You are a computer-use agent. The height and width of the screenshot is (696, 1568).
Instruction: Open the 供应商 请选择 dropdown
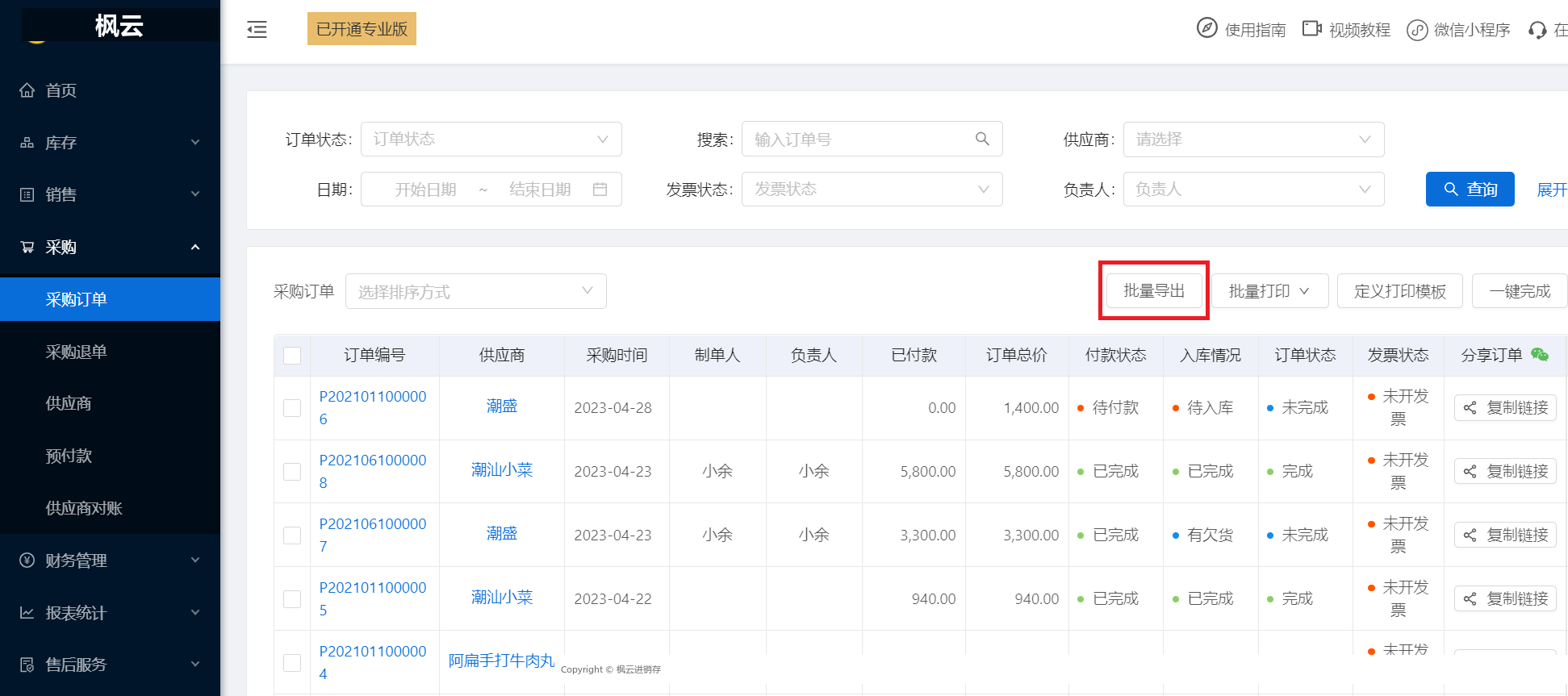1253,139
